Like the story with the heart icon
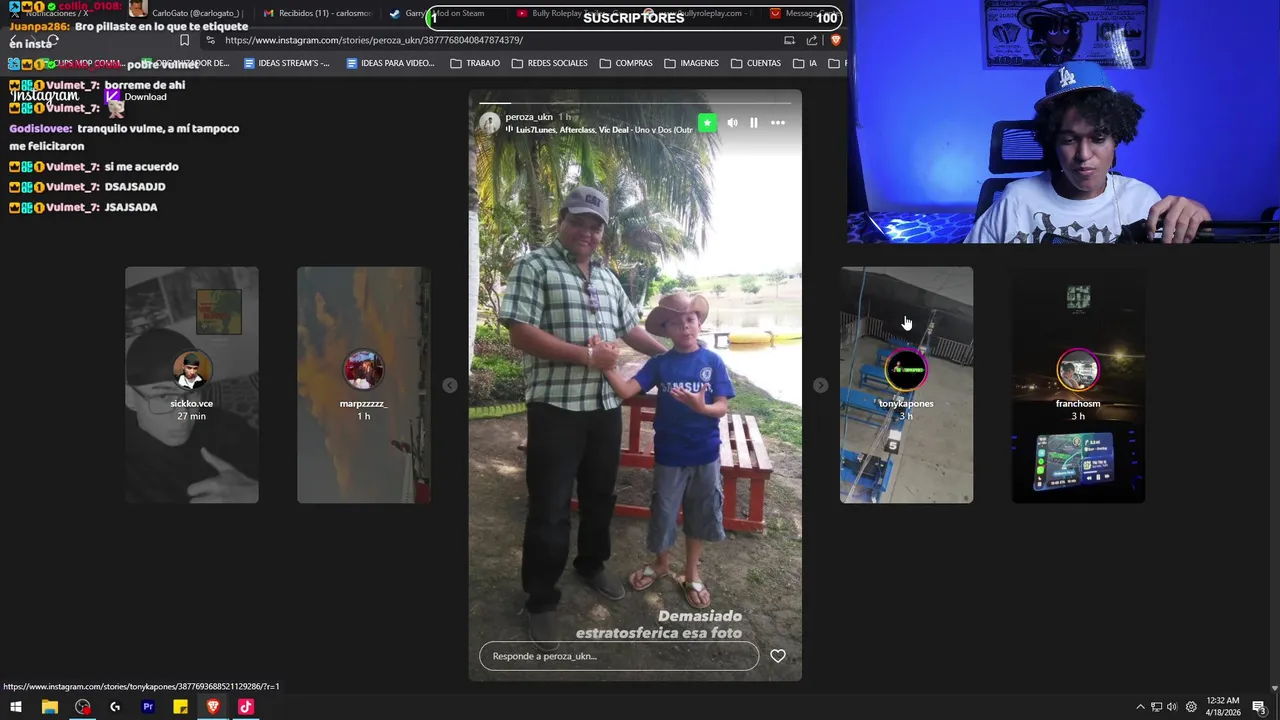 point(778,656)
